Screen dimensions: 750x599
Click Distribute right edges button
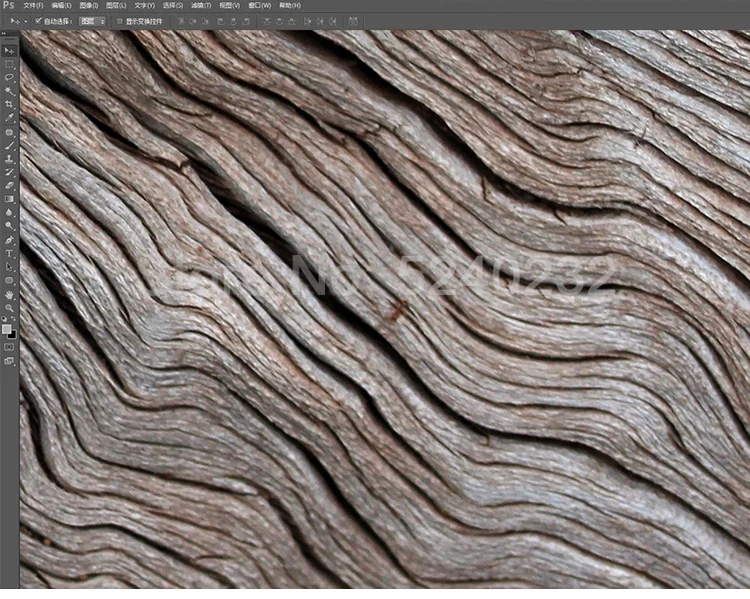(333, 22)
